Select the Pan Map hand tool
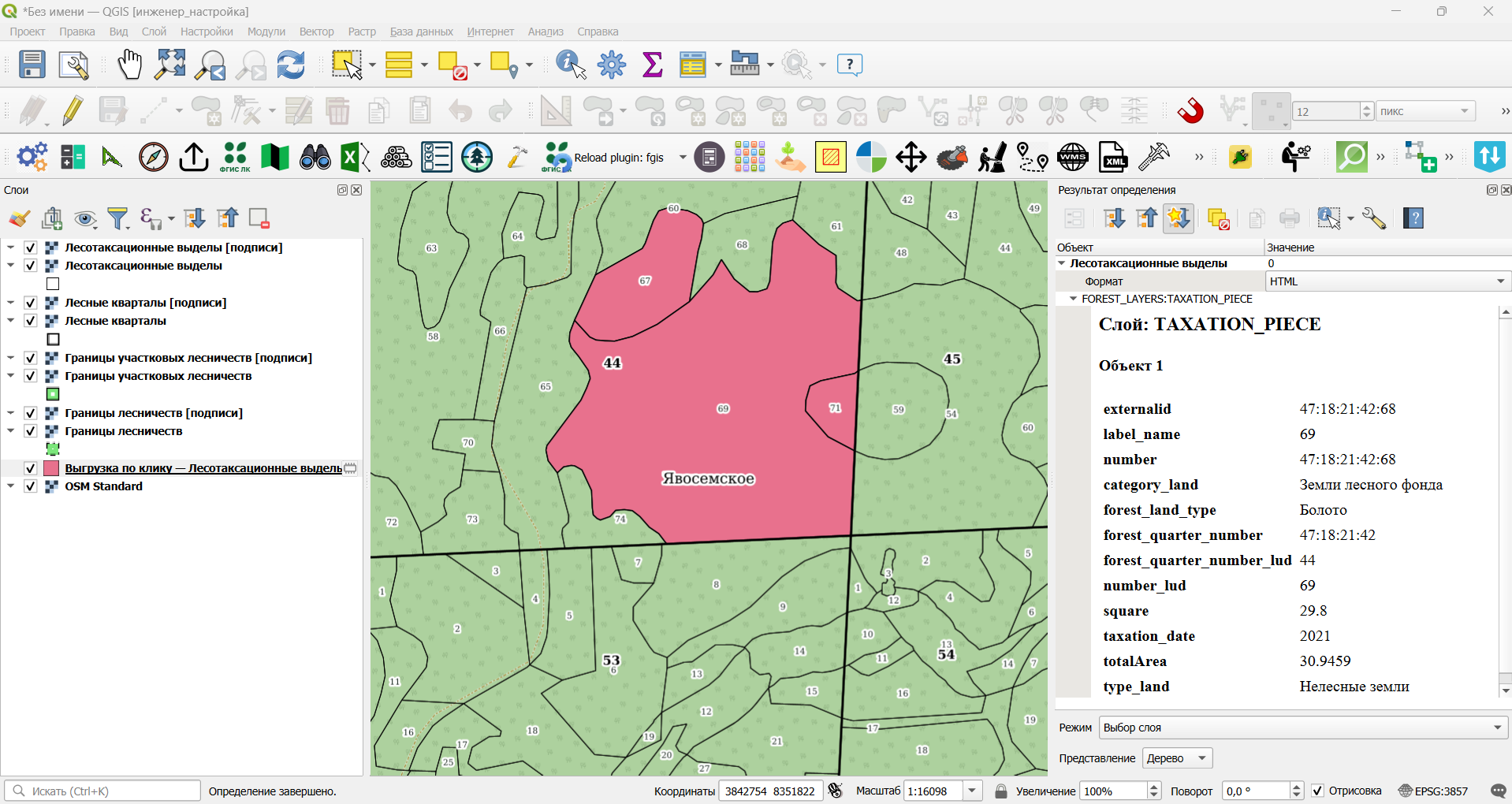This screenshot has height=804, width=1512. coord(129,65)
